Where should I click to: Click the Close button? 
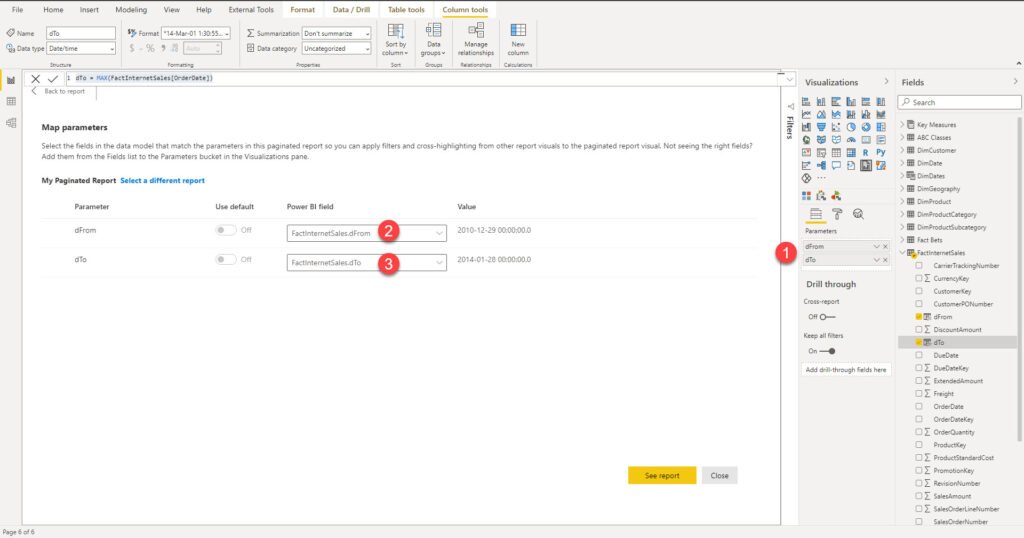720,475
